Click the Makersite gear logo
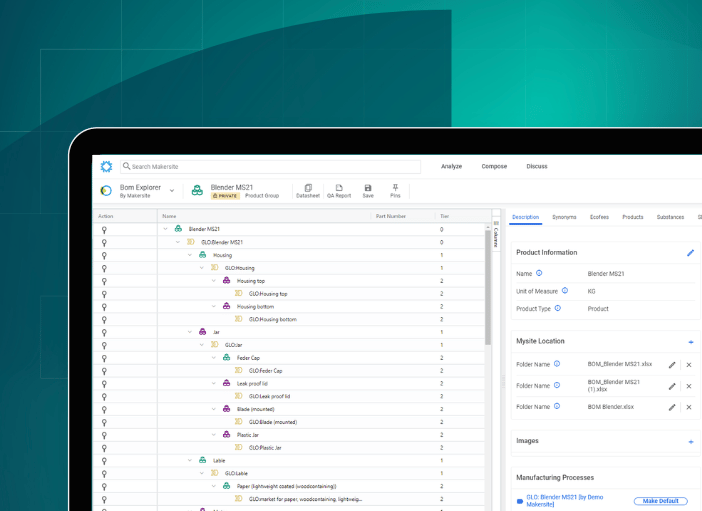The image size is (702, 511). click(106, 167)
